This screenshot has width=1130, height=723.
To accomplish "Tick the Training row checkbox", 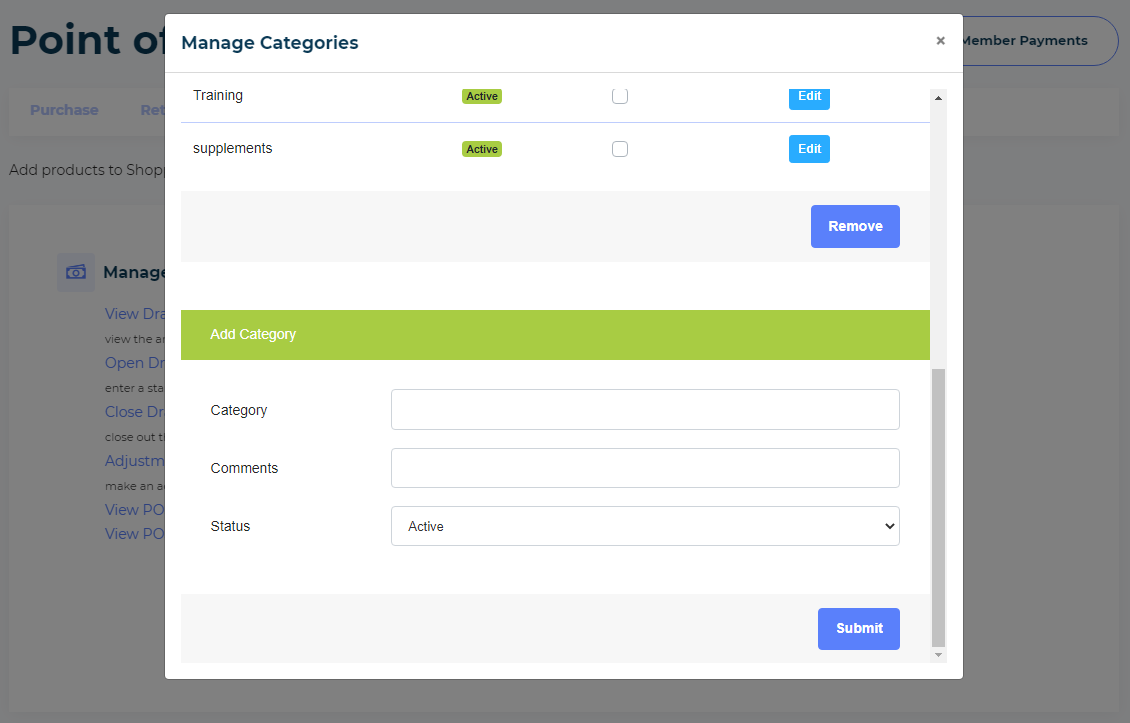I will pos(620,96).
